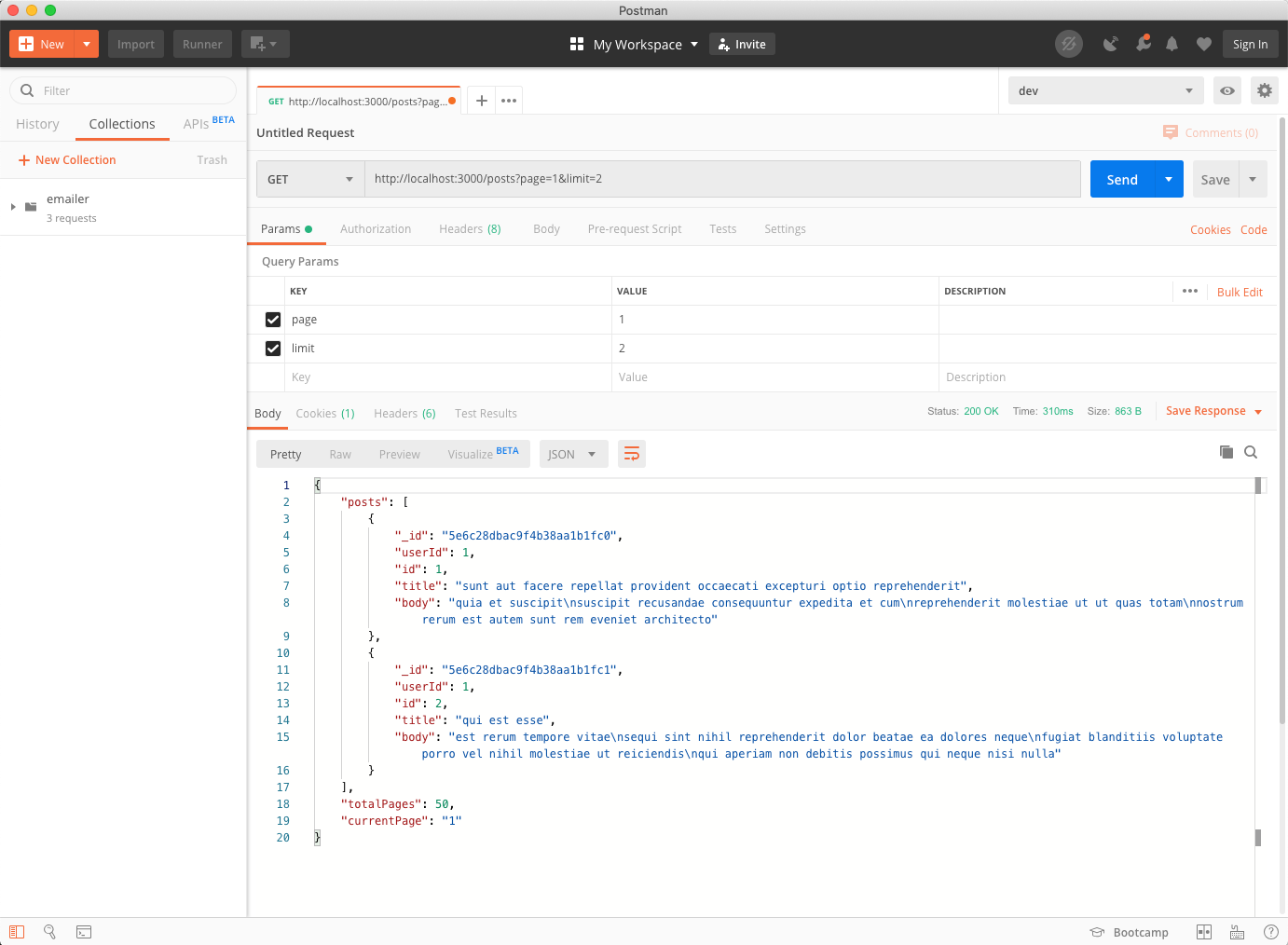The image size is (1288, 945).
Task: Expand the emailer collection
Action: point(13,207)
